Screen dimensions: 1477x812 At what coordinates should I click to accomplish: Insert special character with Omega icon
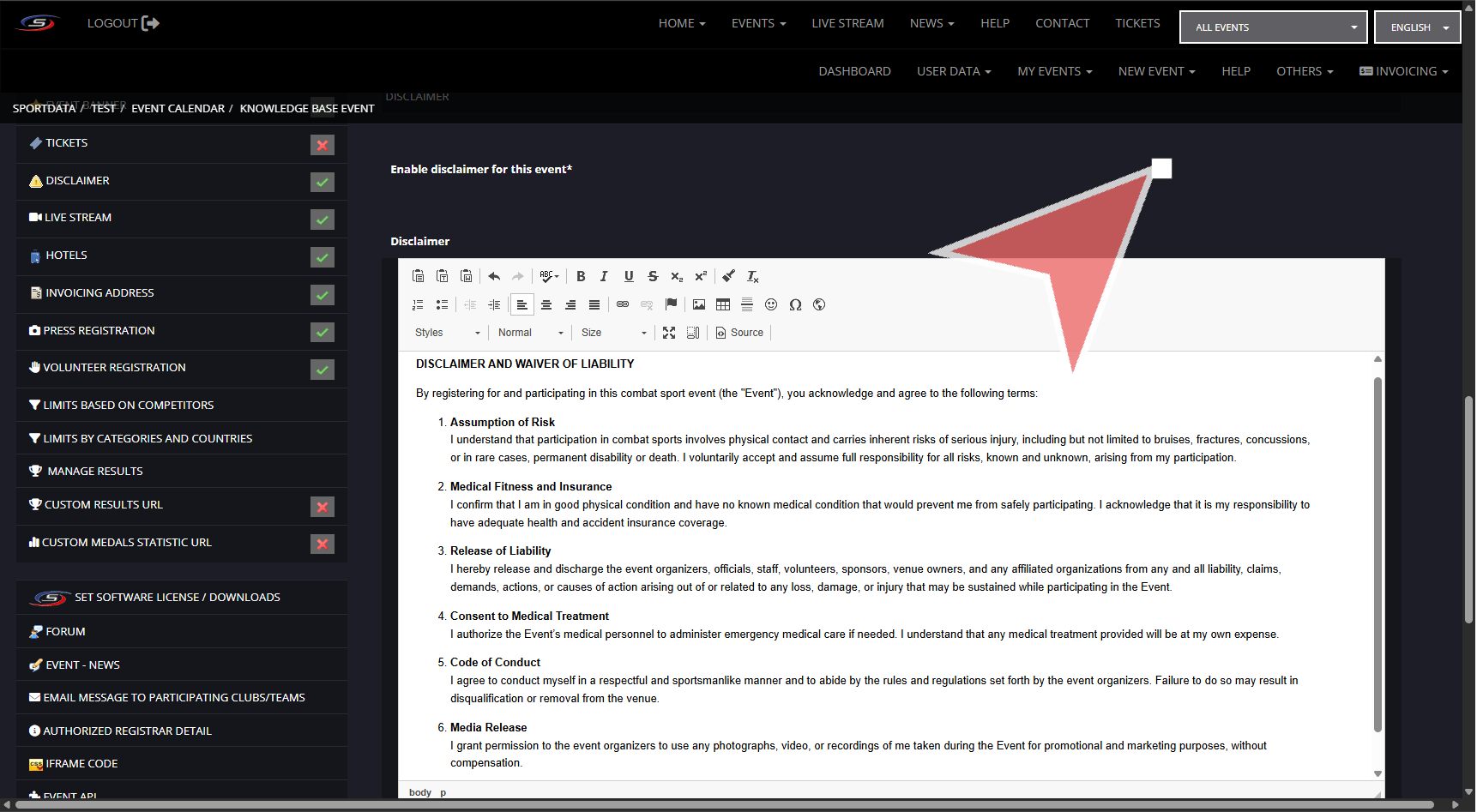(x=795, y=304)
